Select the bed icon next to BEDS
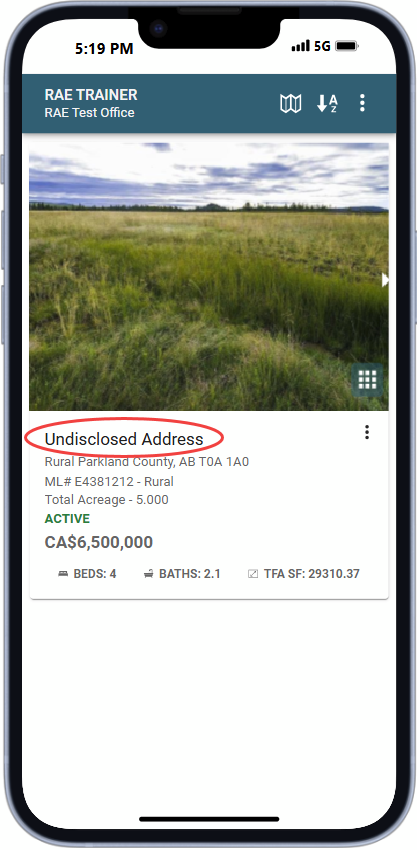417x850 pixels. [x=63, y=574]
